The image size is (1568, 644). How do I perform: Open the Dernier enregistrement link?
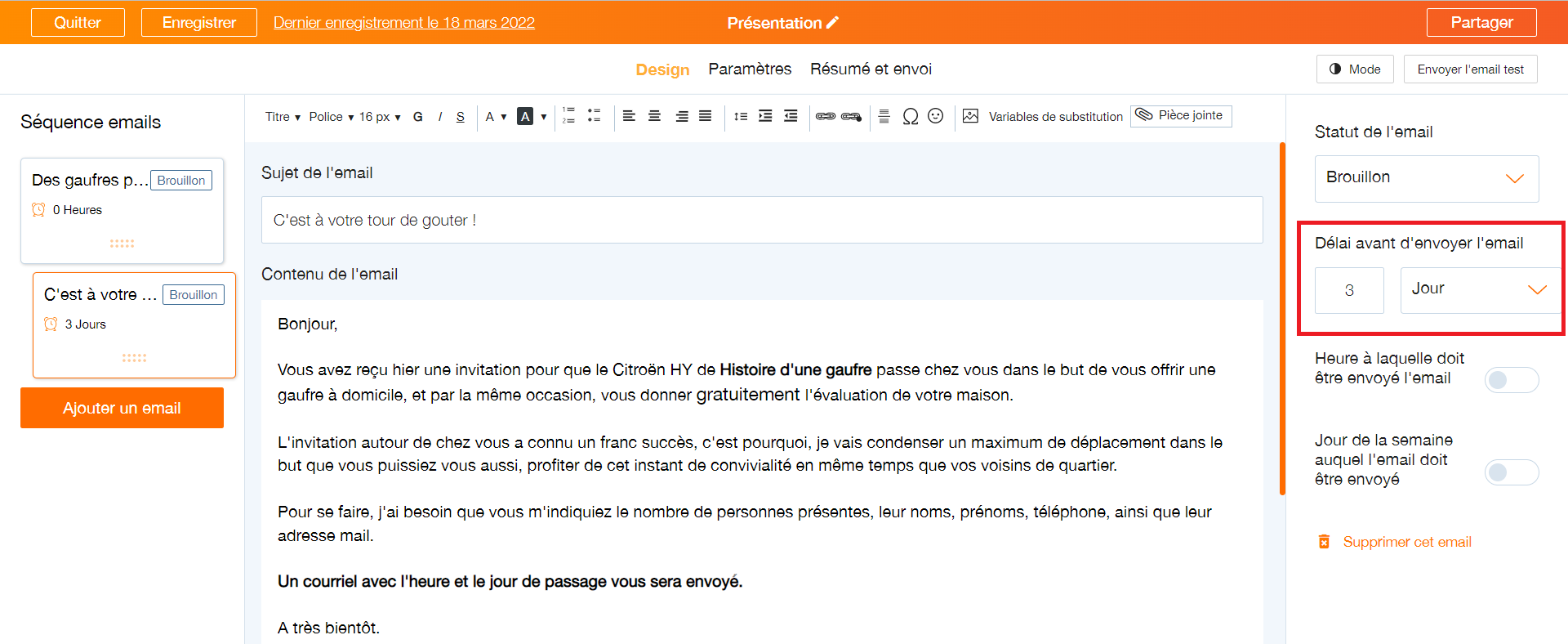[x=404, y=23]
